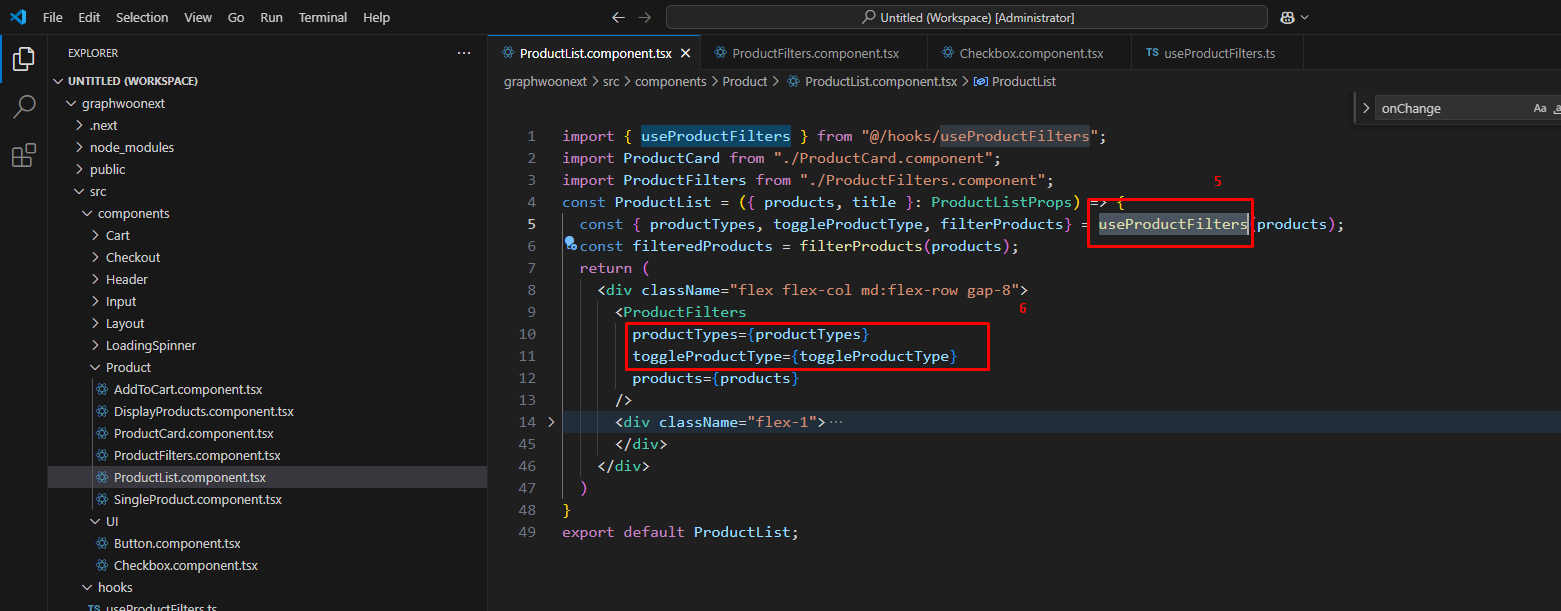
Task: Click the components breadcrumb segment
Action: coord(670,81)
